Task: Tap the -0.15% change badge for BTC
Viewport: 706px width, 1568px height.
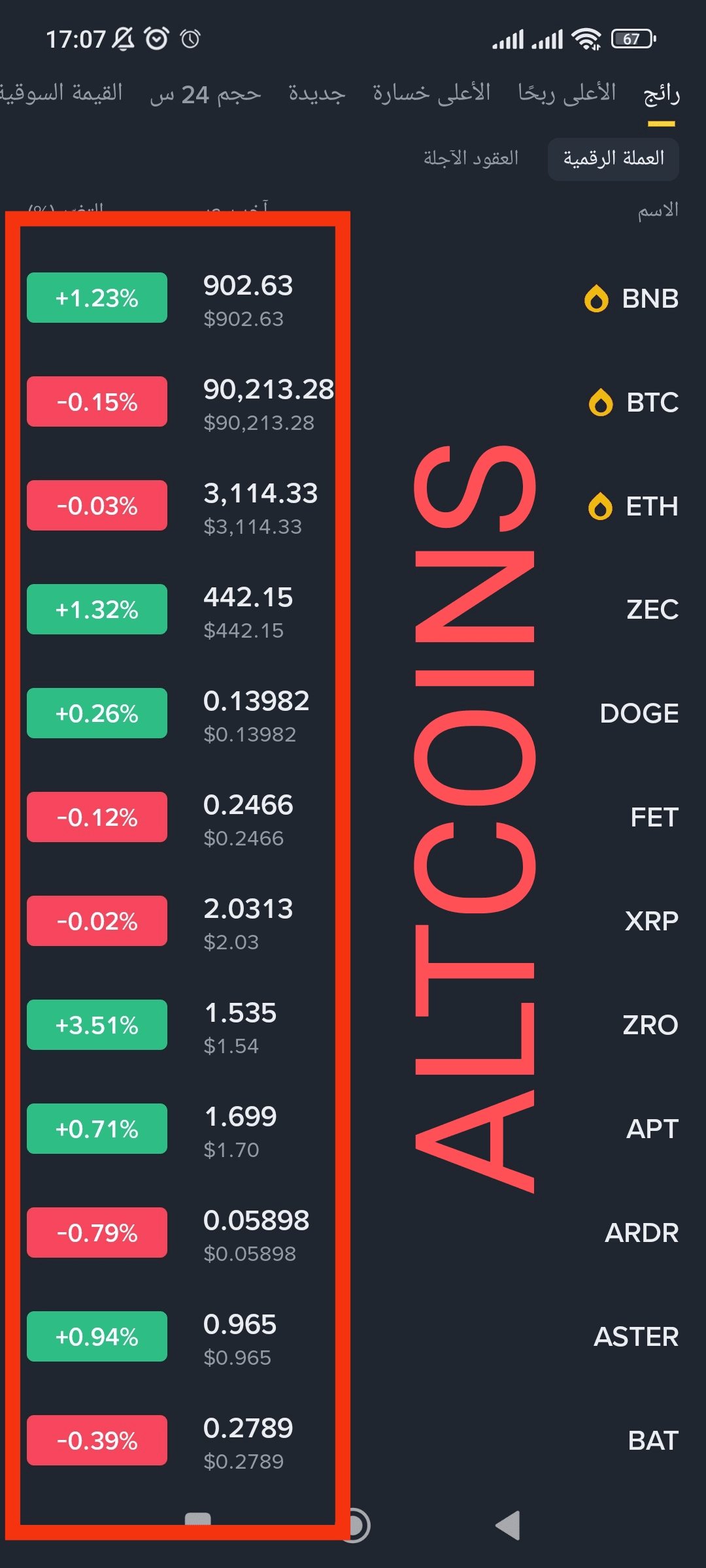Action: pos(97,402)
